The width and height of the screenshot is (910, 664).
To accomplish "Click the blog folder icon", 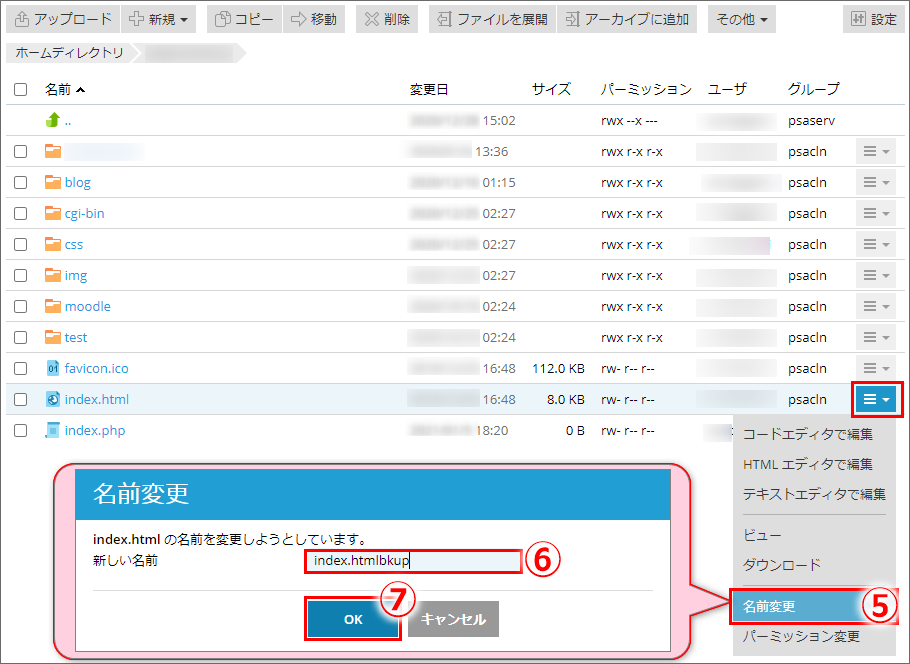I will coord(53,182).
